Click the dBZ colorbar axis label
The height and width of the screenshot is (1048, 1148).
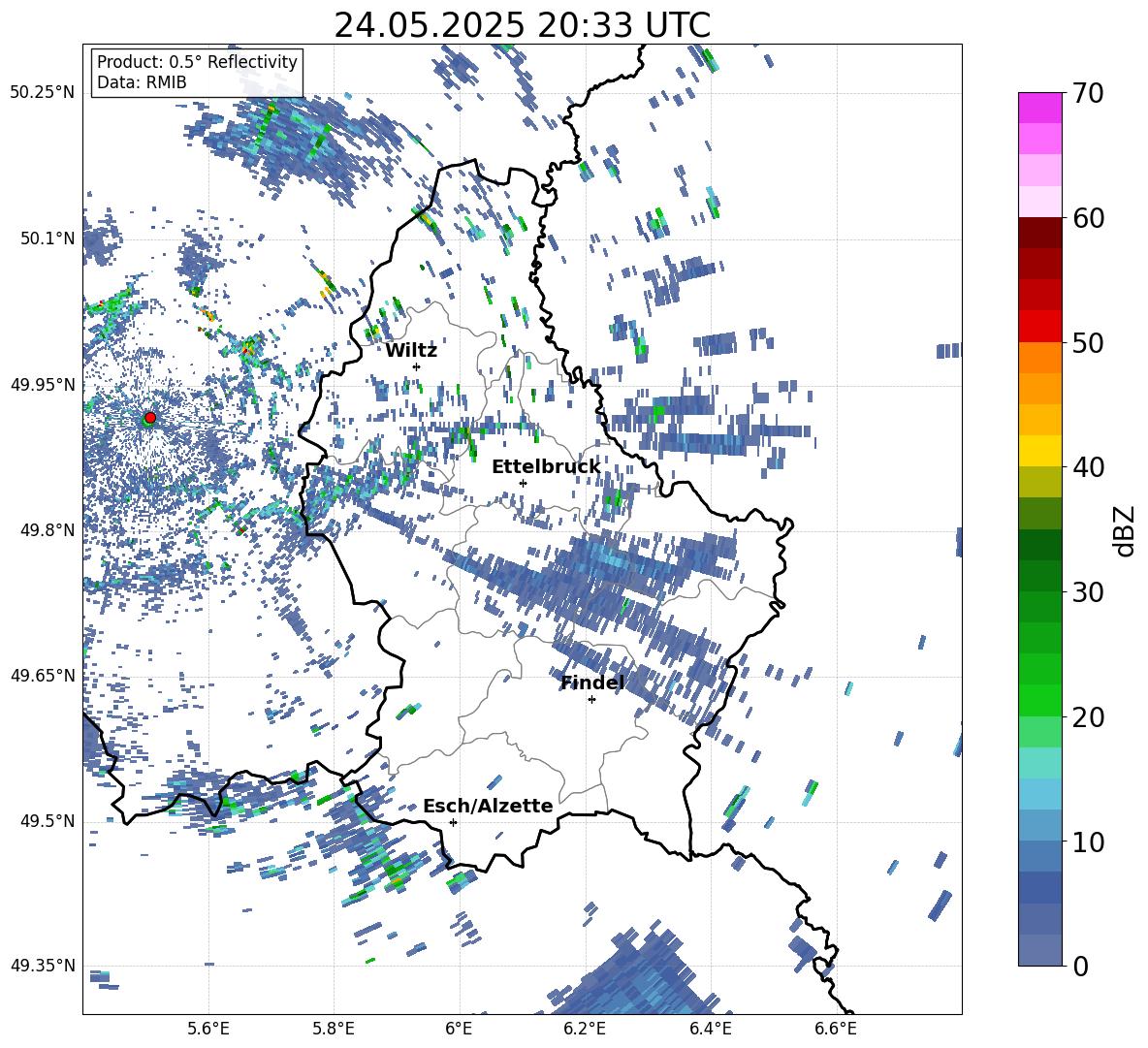tap(1126, 530)
